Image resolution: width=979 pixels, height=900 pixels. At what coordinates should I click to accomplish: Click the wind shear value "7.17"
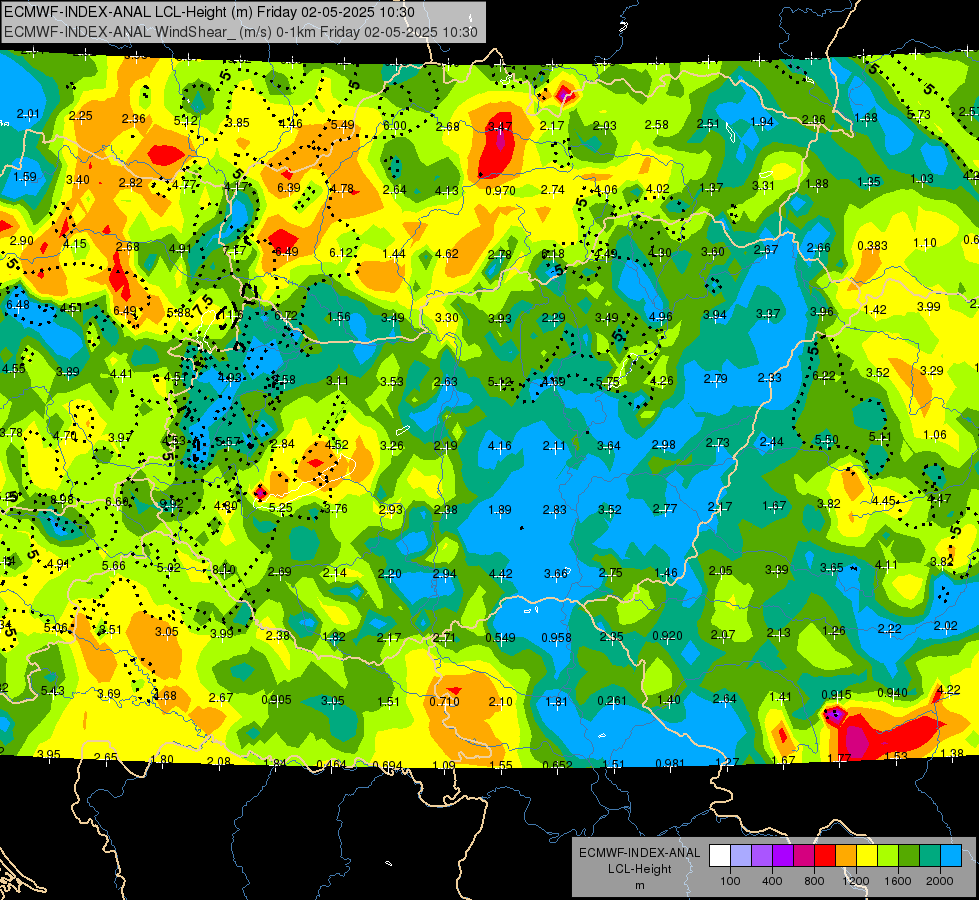coord(234,250)
